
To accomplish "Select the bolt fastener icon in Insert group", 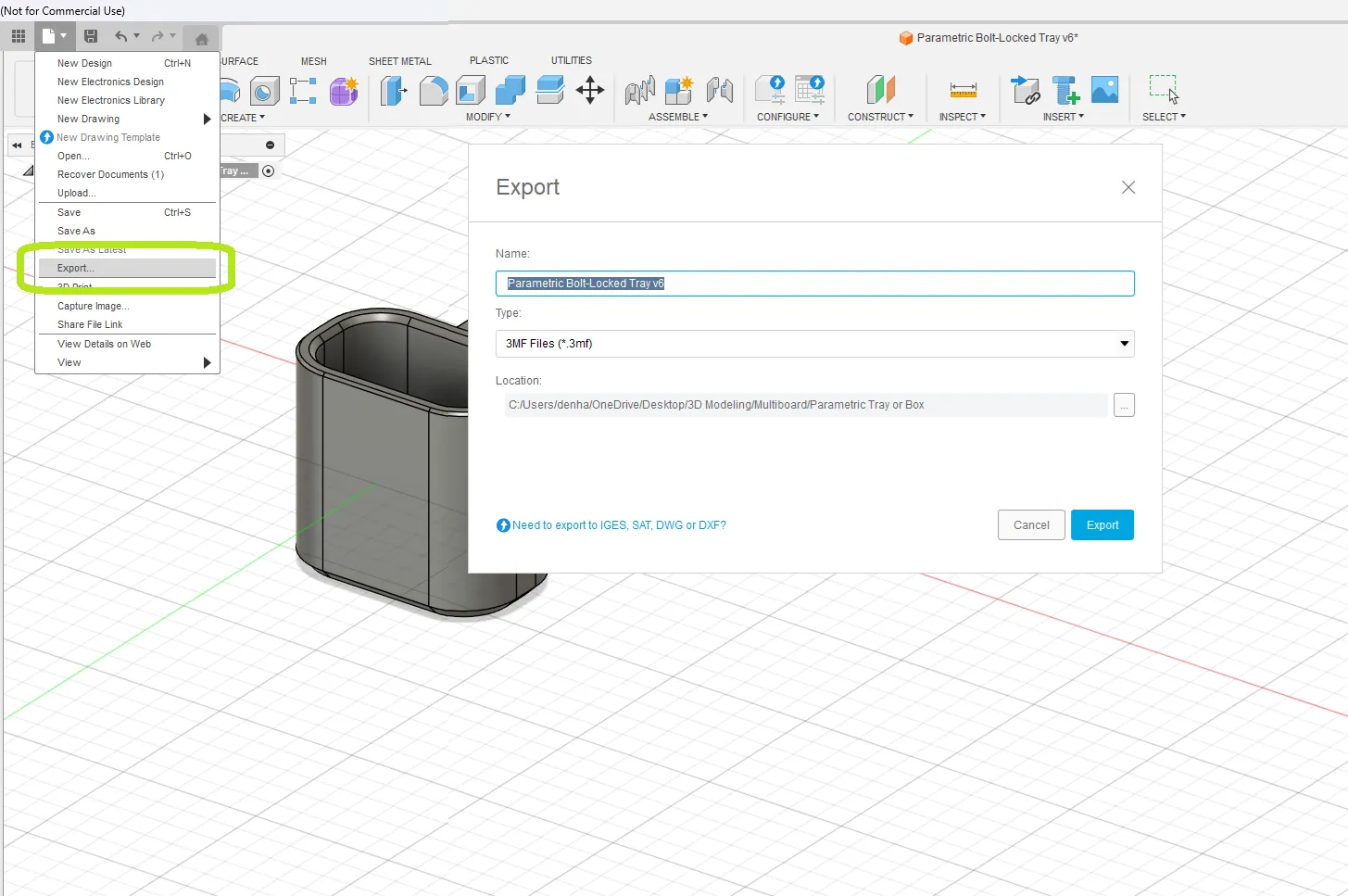I will 1065,91.
